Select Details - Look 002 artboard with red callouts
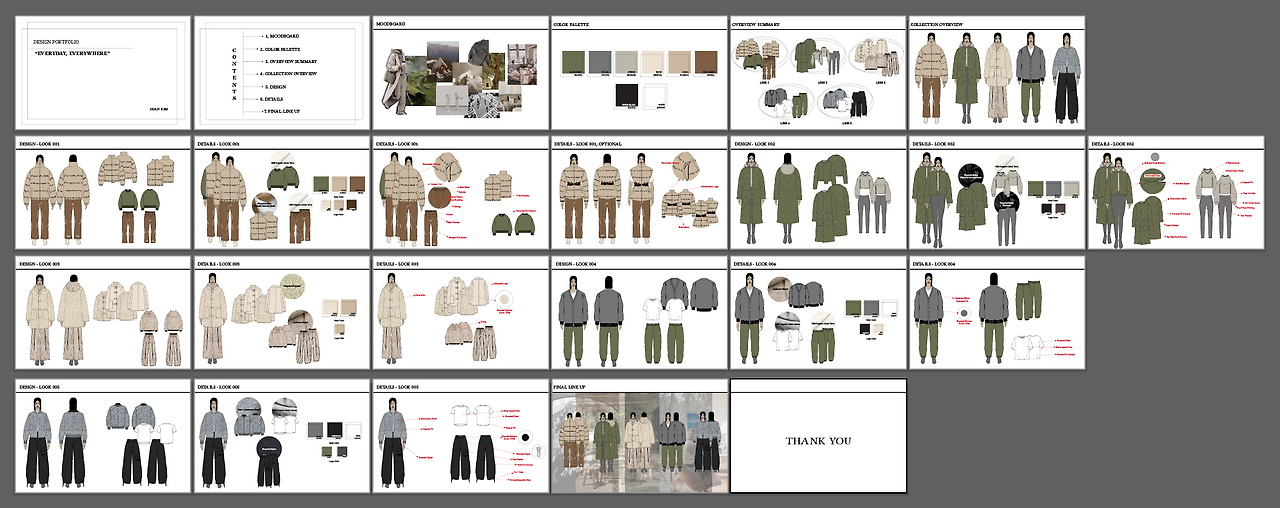The height and width of the screenshot is (508, 1280). coord(1175,192)
